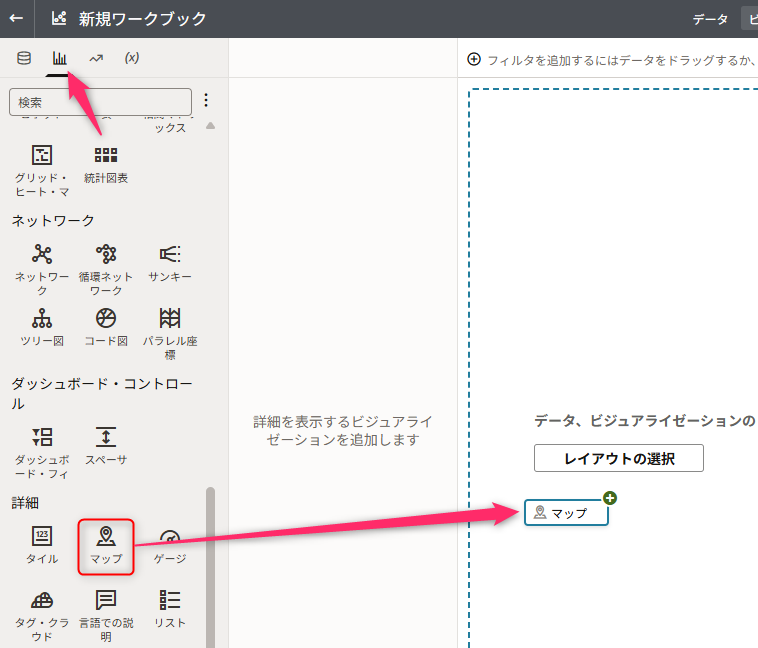Select the 循環ネットワーク visualization
The width and height of the screenshot is (758, 648).
click(106, 269)
